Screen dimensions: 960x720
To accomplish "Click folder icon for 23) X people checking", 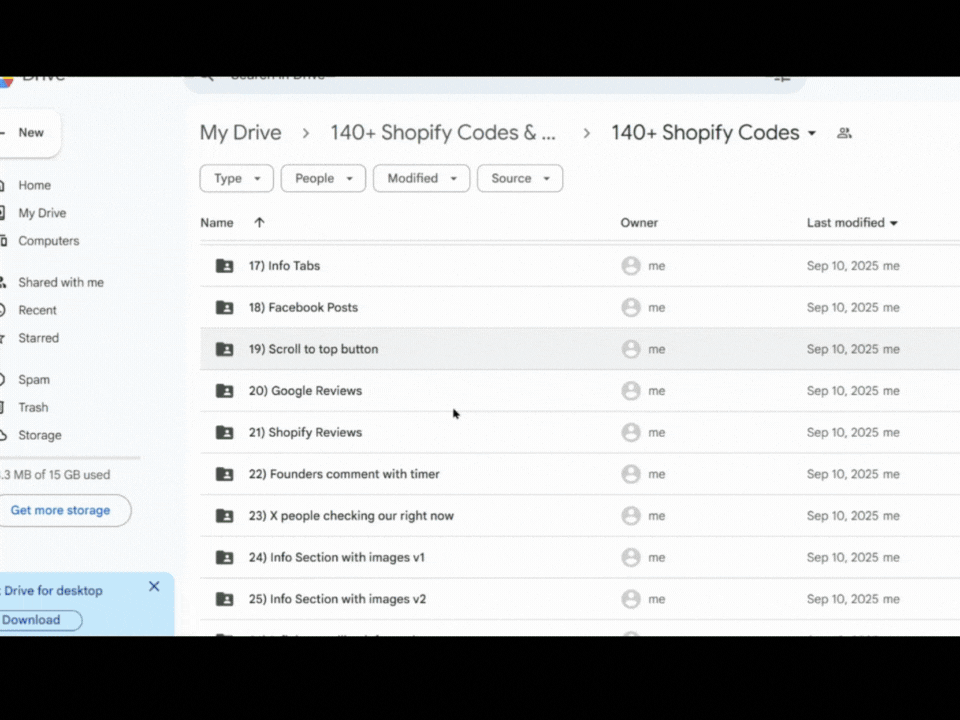I will 225,516.
